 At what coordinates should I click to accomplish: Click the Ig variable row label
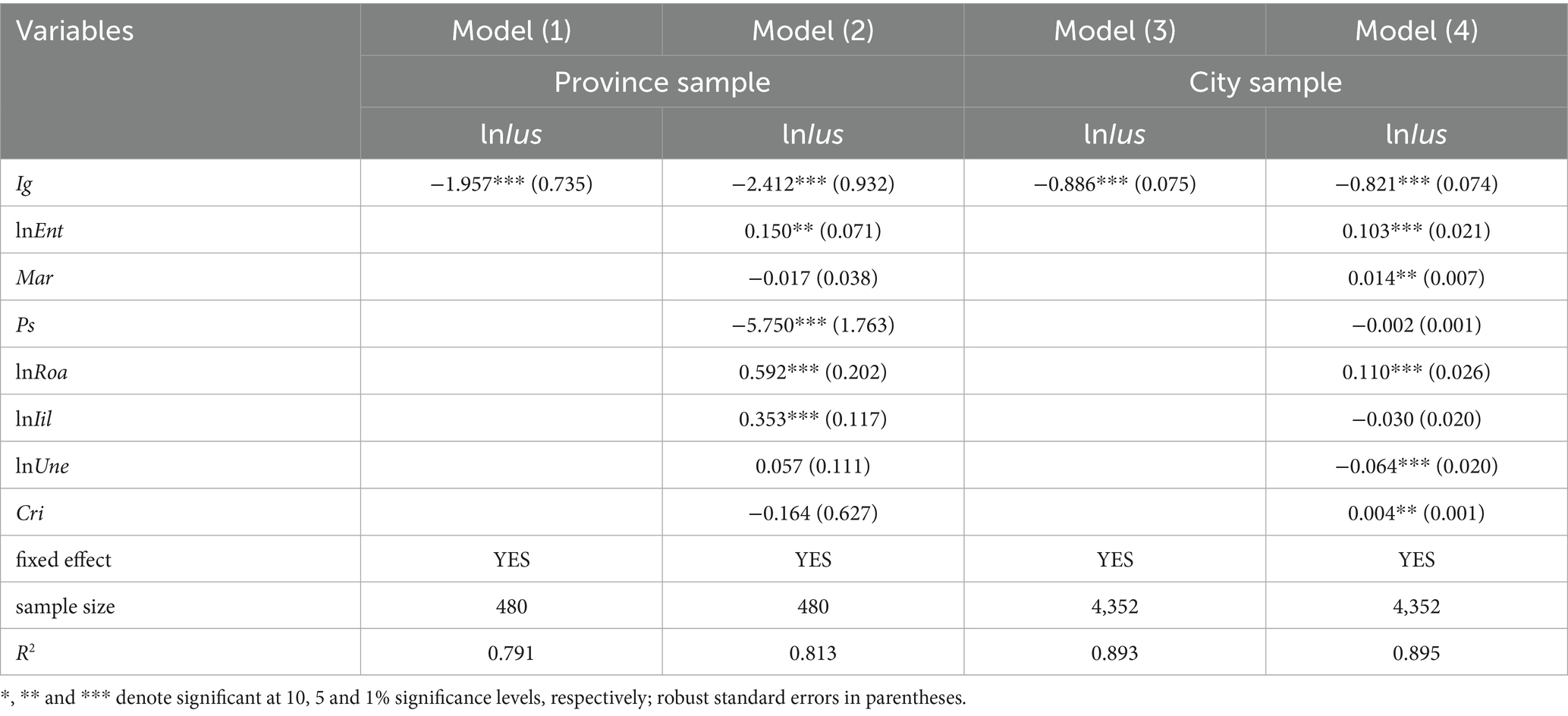pos(24,184)
